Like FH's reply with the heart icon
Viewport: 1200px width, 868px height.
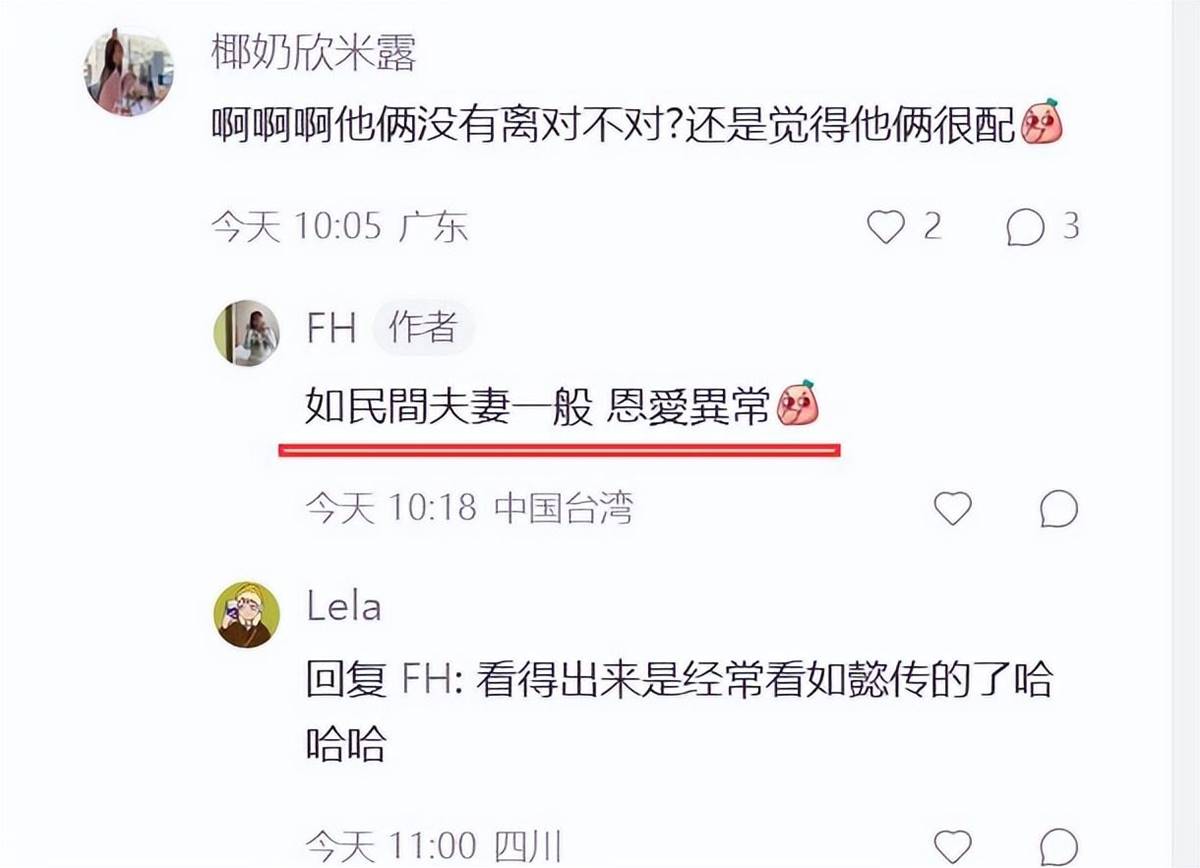(952, 509)
